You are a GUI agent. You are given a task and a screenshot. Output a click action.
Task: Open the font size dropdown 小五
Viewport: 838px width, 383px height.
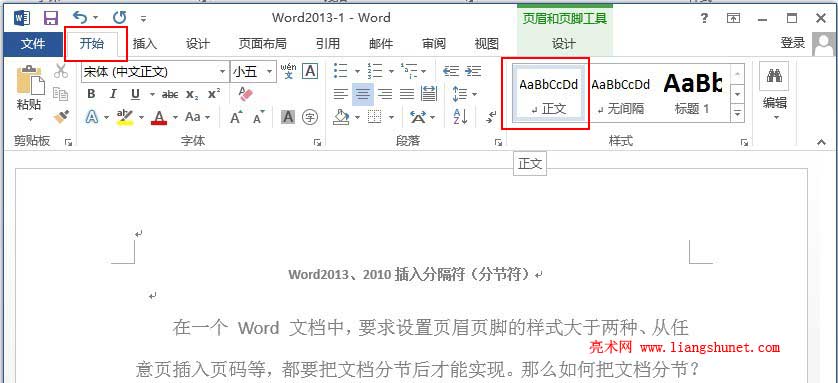269,72
